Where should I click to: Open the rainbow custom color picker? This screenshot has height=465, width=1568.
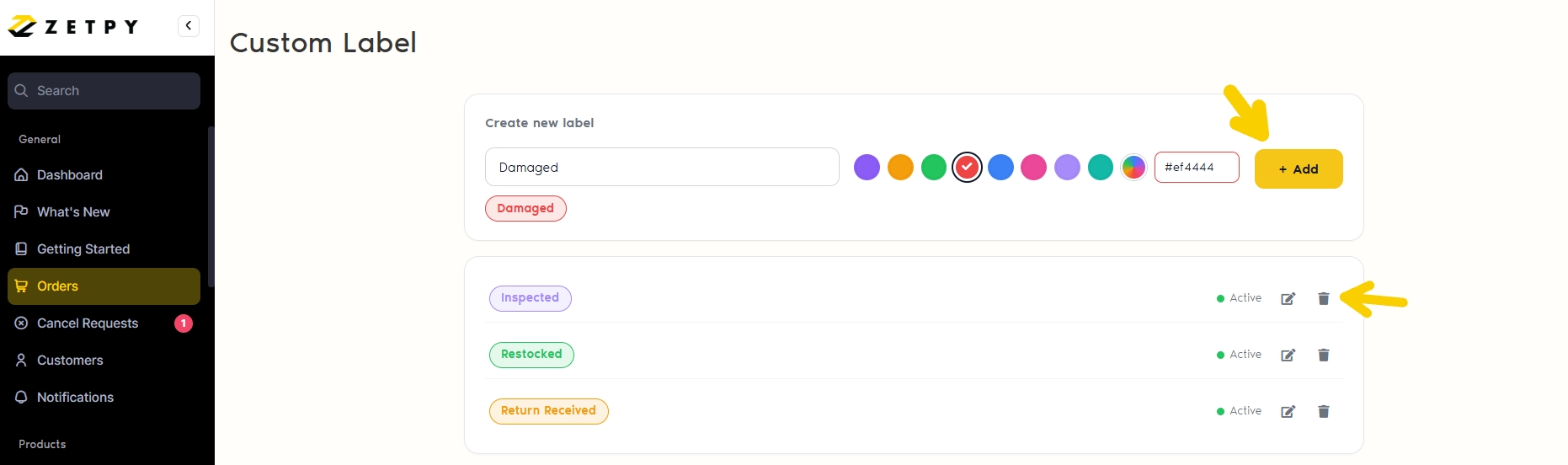(x=1133, y=168)
